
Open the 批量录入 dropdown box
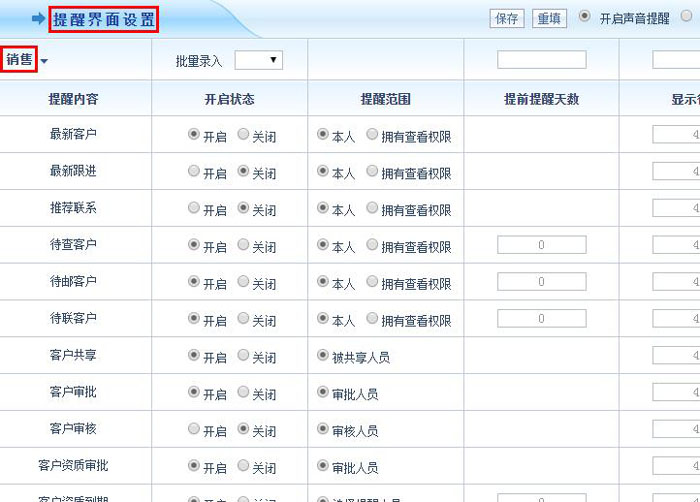click(x=259, y=61)
